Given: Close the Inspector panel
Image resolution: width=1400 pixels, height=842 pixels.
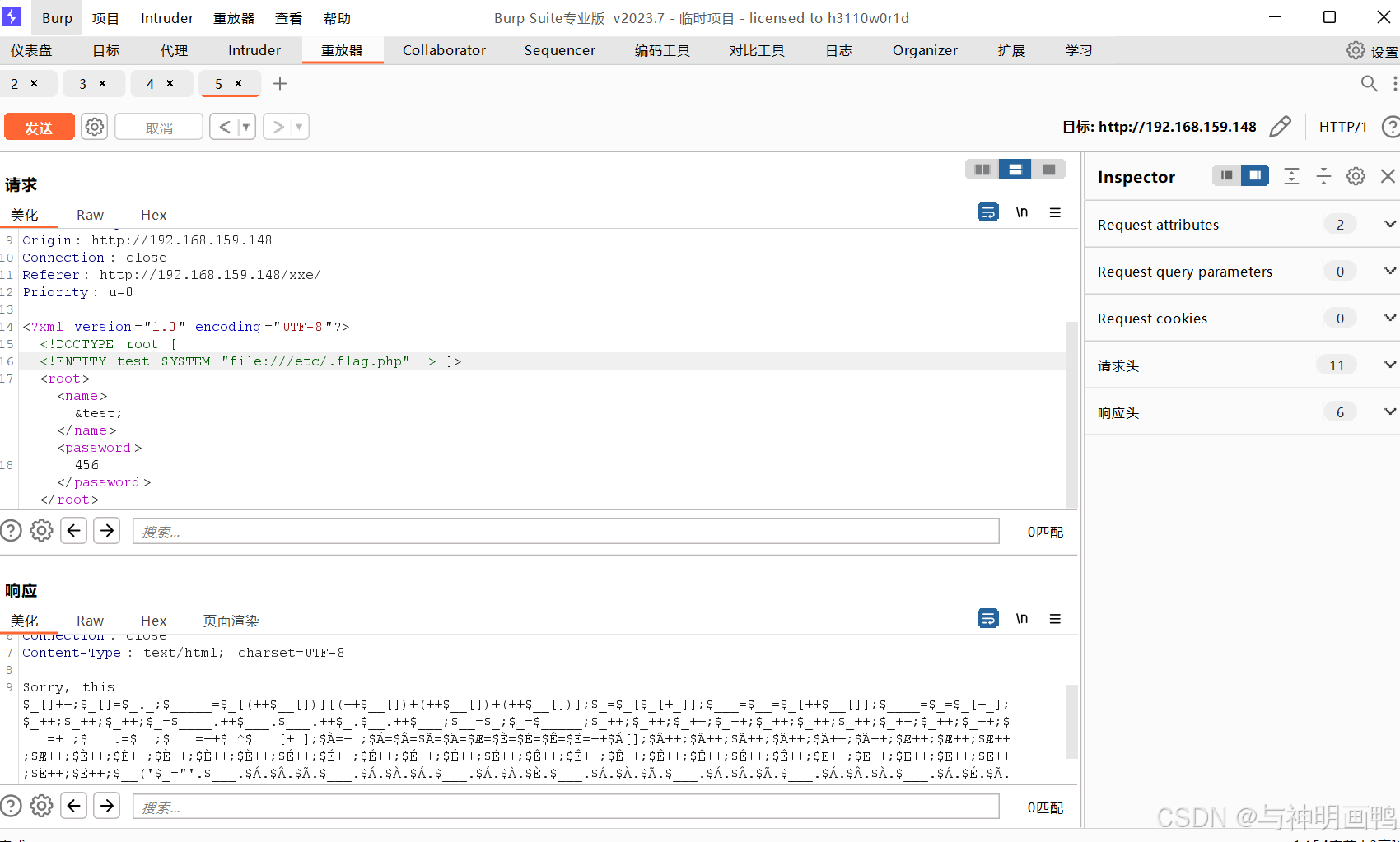Looking at the screenshot, I should click(1388, 176).
